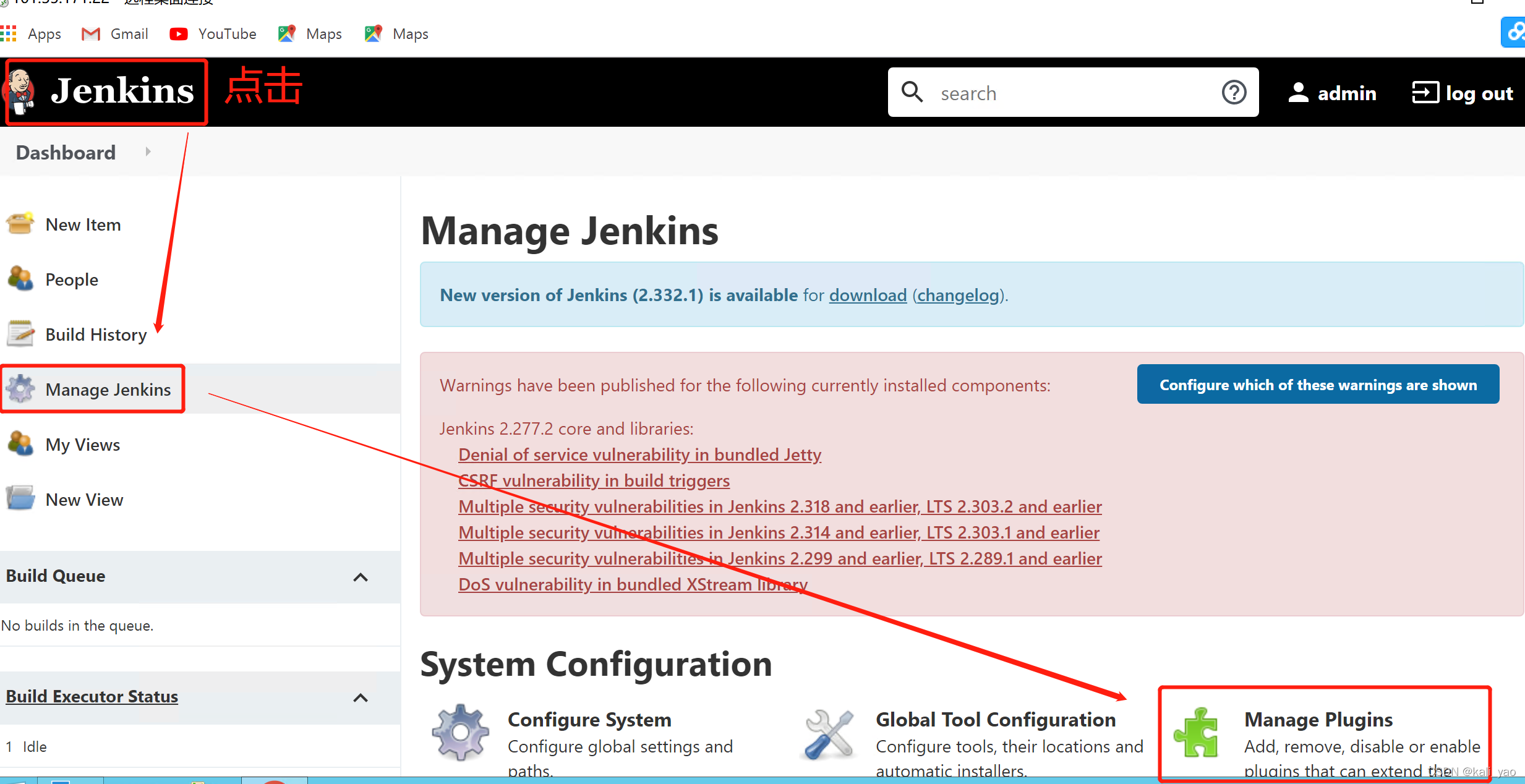Click the 'Jenkins 2.277.2 core and libraries:' text
This screenshot has width=1525, height=784.
(x=566, y=428)
